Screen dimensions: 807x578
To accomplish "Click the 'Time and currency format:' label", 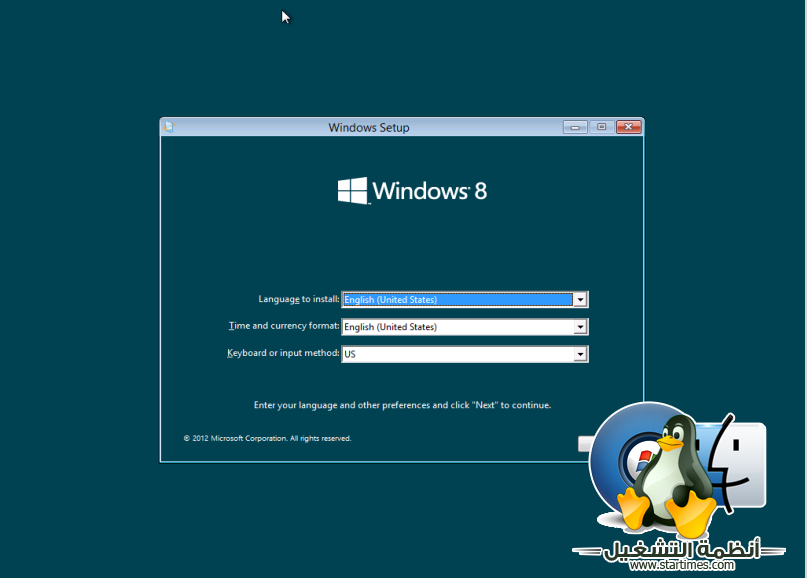I will 284,326.
